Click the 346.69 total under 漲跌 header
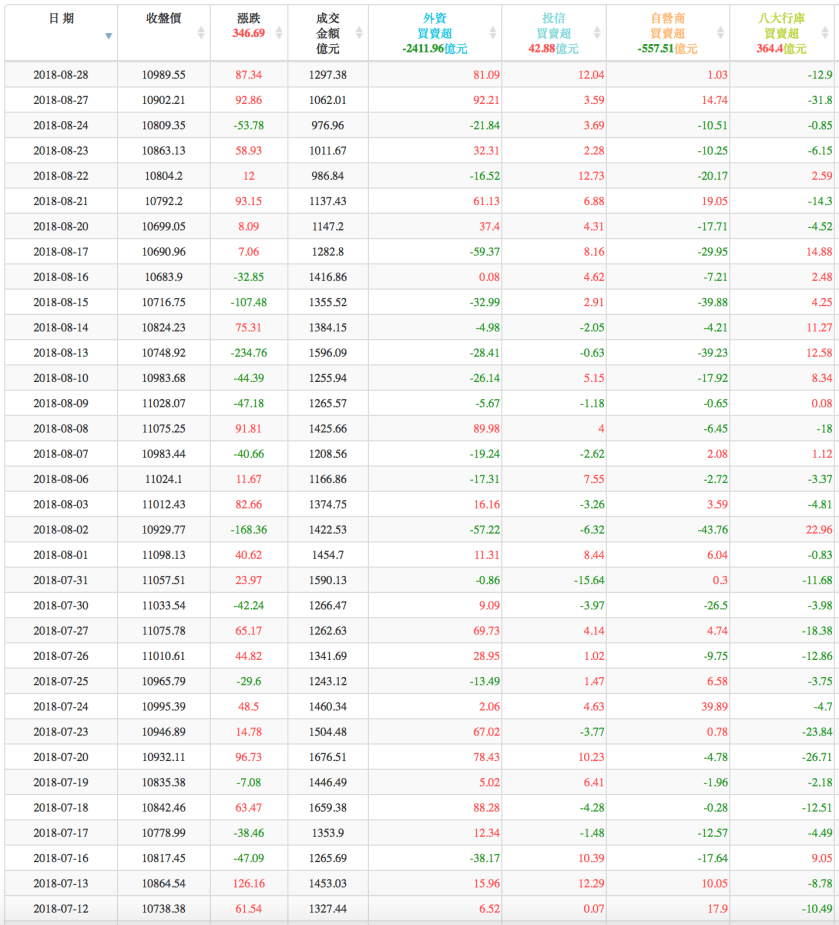This screenshot has width=839, height=925. coord(248,34)
